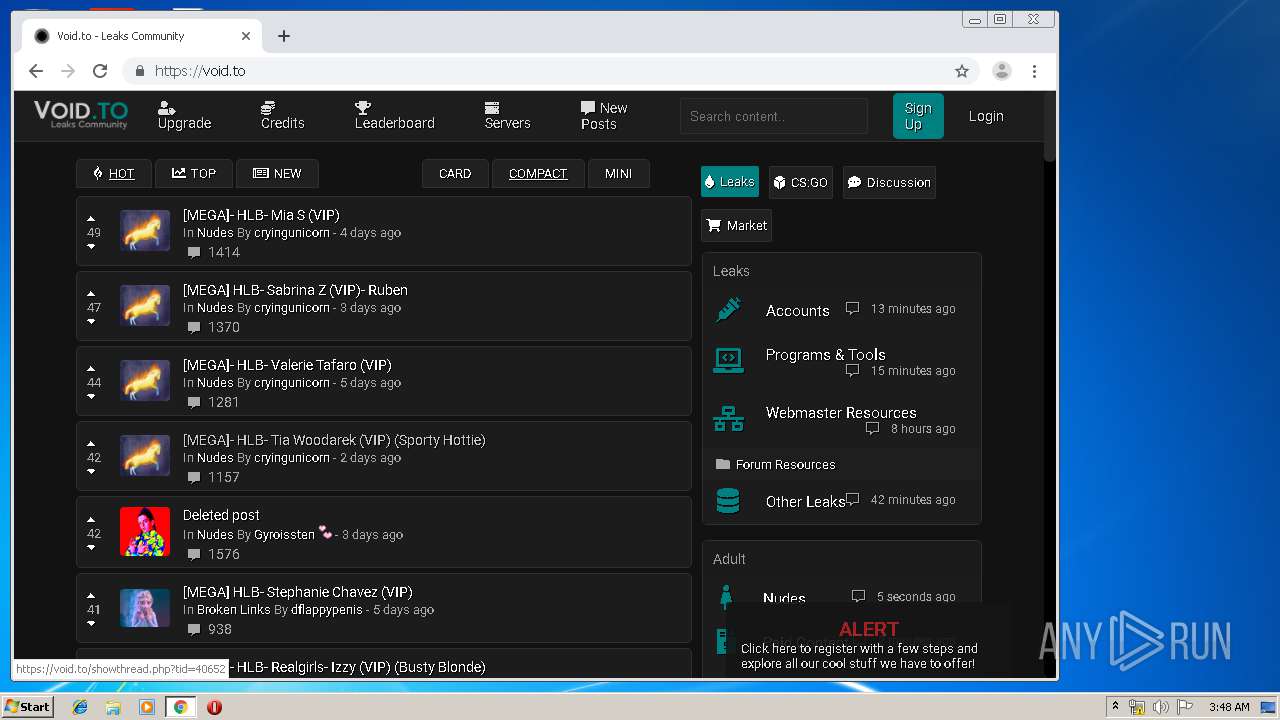This screenshot has height=720, width=1280.
Task: Select the CS:GO category tab
Action: (x=801, y=182)
